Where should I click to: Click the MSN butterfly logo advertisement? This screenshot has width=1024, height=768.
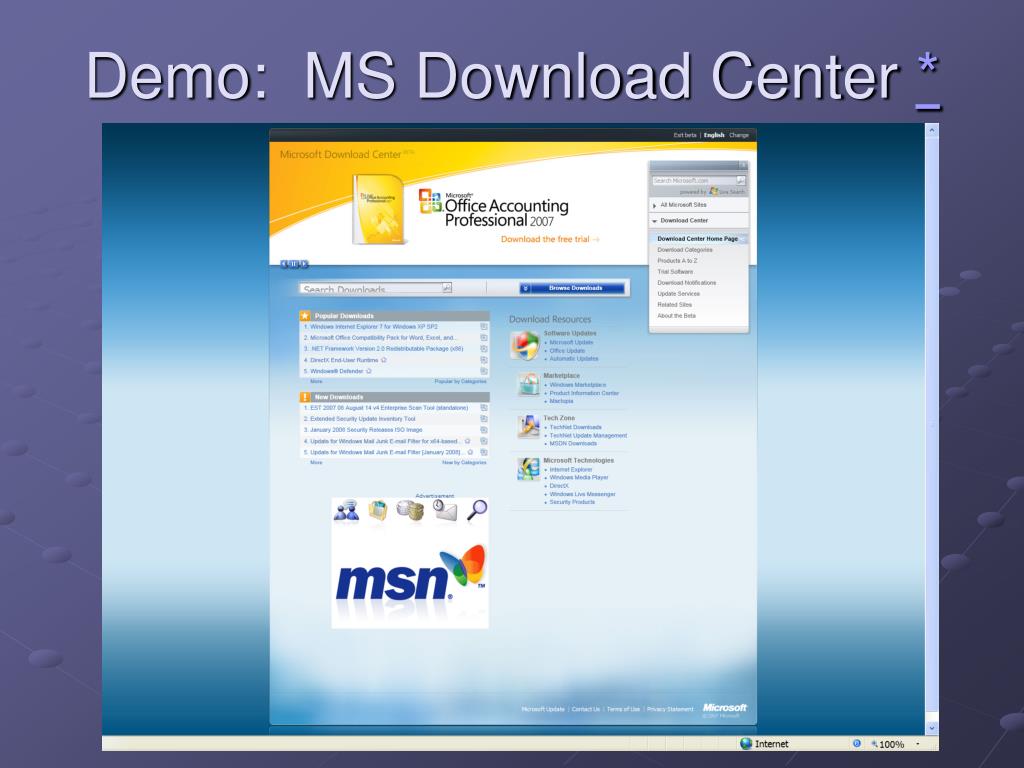411,575
